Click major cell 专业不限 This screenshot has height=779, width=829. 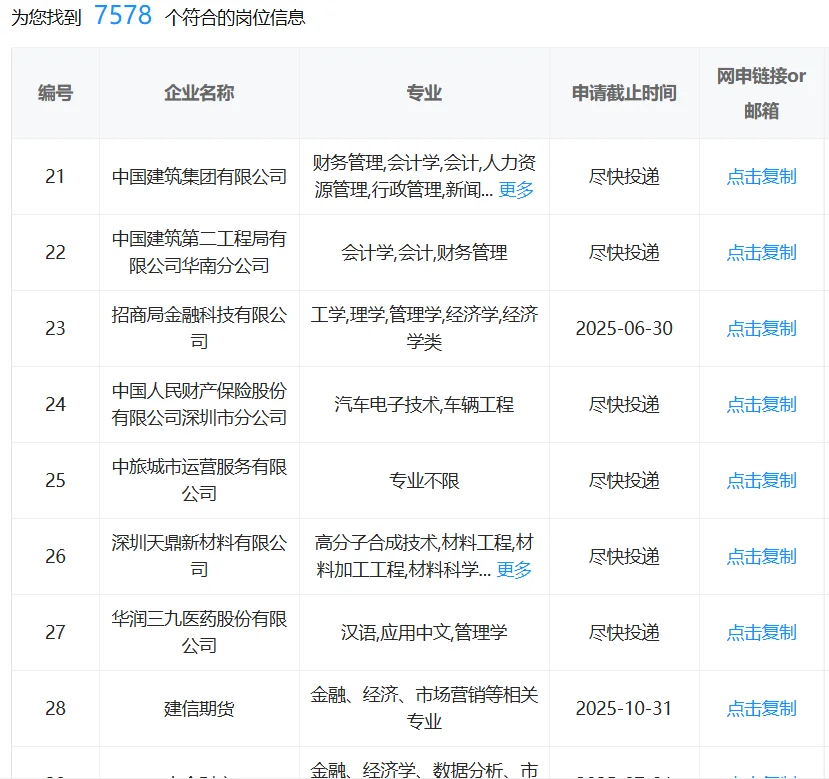coord(424,481)
